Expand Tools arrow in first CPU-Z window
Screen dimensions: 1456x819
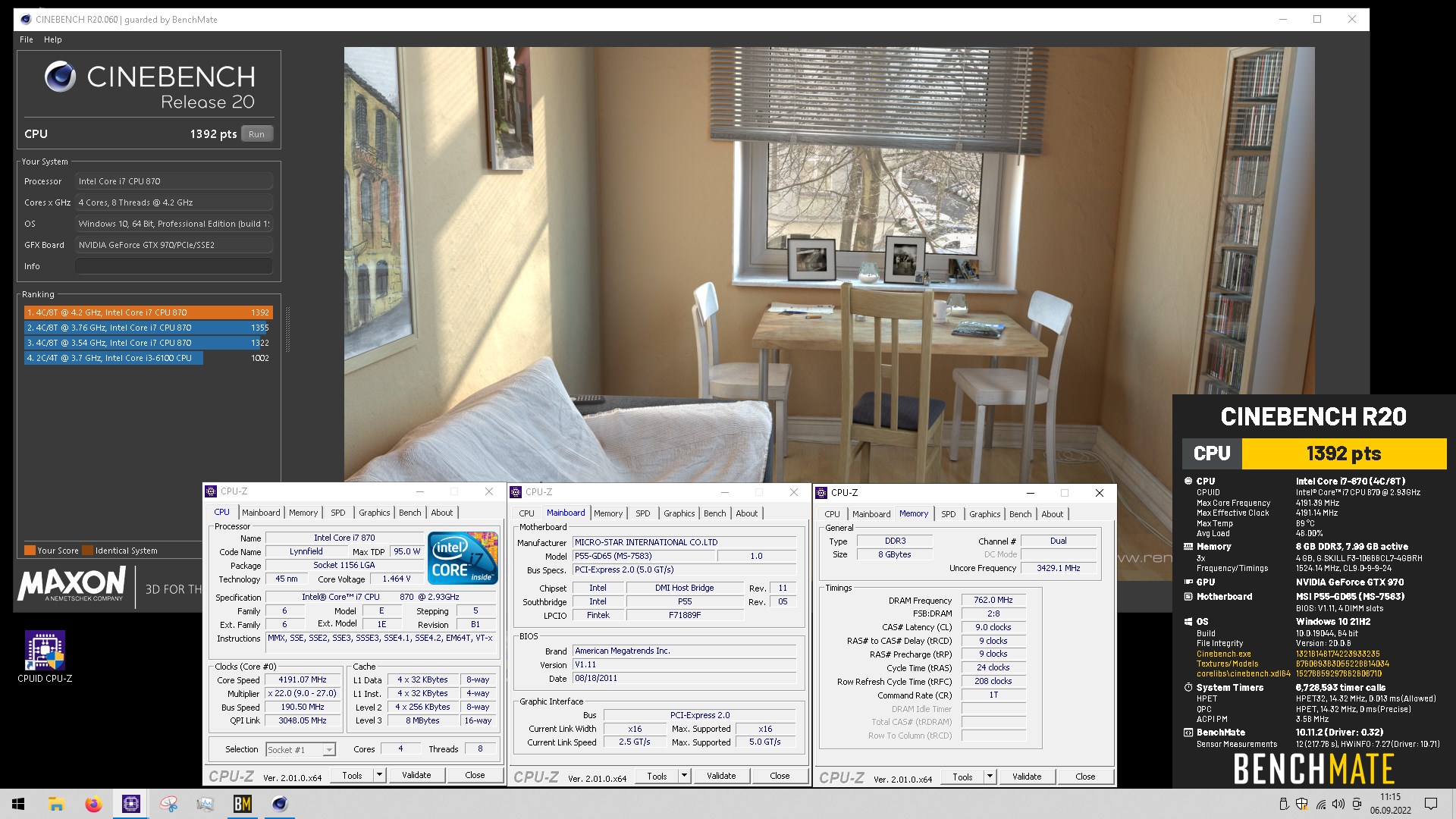[379, 775]
